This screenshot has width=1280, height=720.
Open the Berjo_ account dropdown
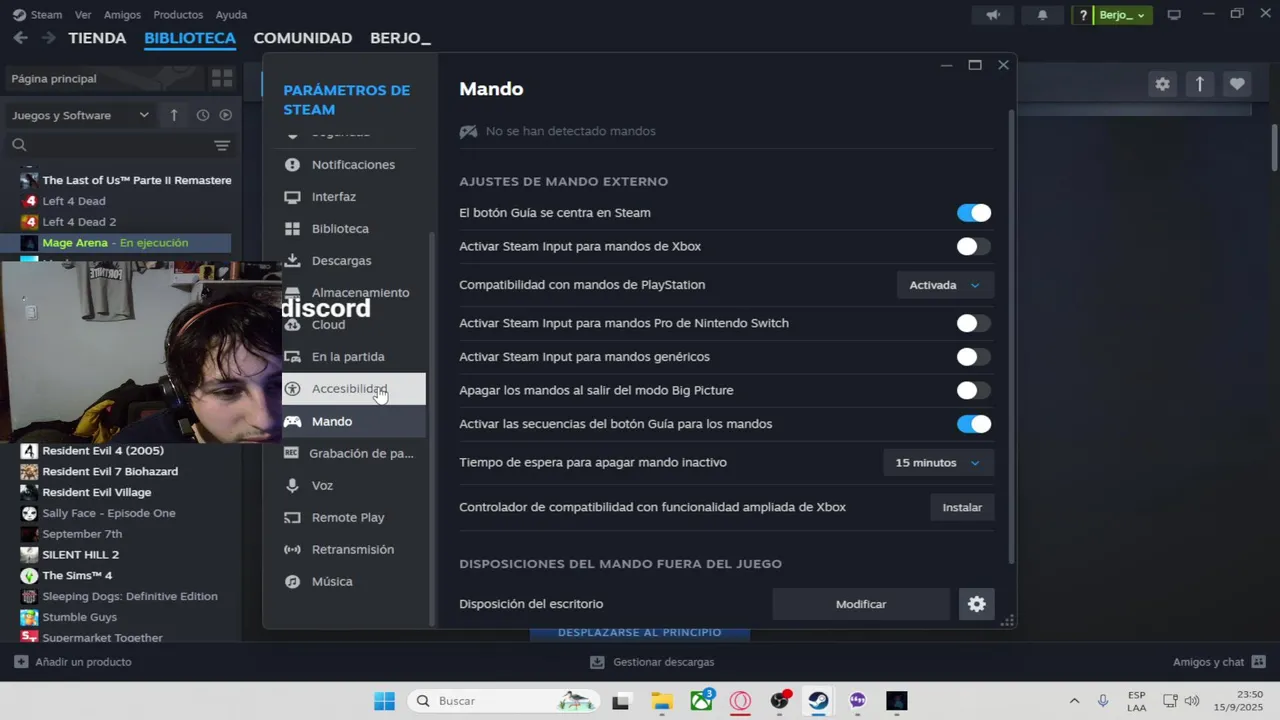(x=1123, y=15)
